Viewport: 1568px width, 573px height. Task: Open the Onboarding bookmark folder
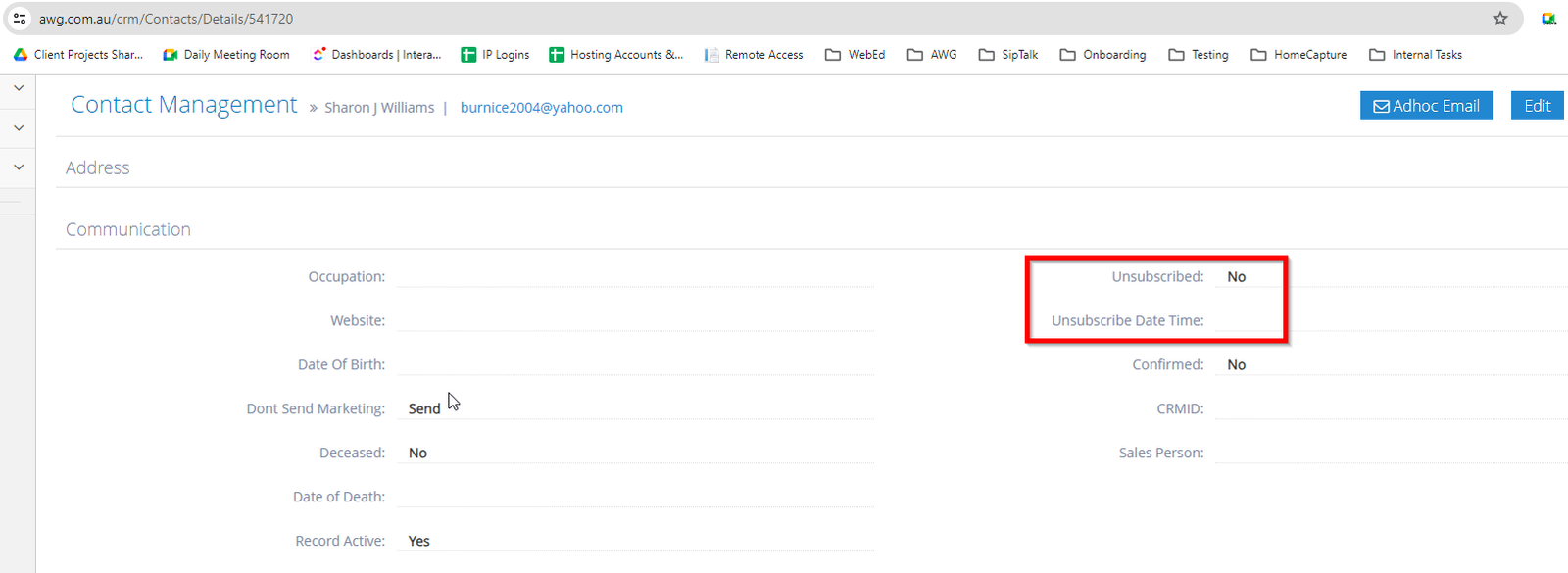[1102, 55]
